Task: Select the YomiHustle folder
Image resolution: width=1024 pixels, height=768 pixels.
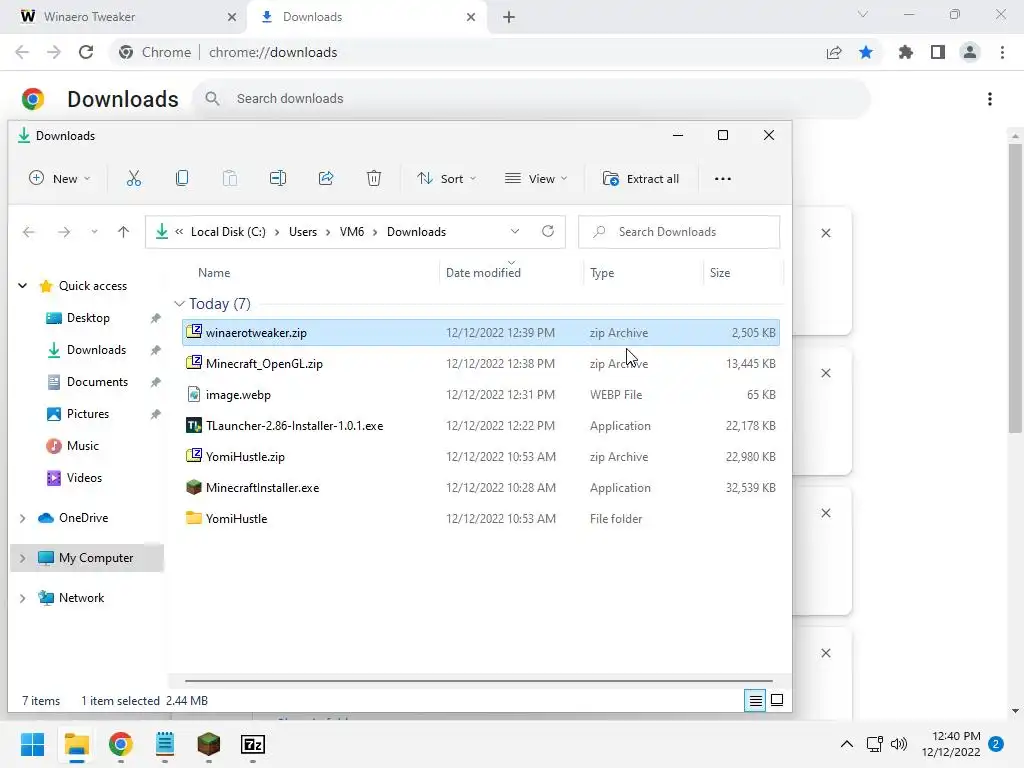Action: 481,519
